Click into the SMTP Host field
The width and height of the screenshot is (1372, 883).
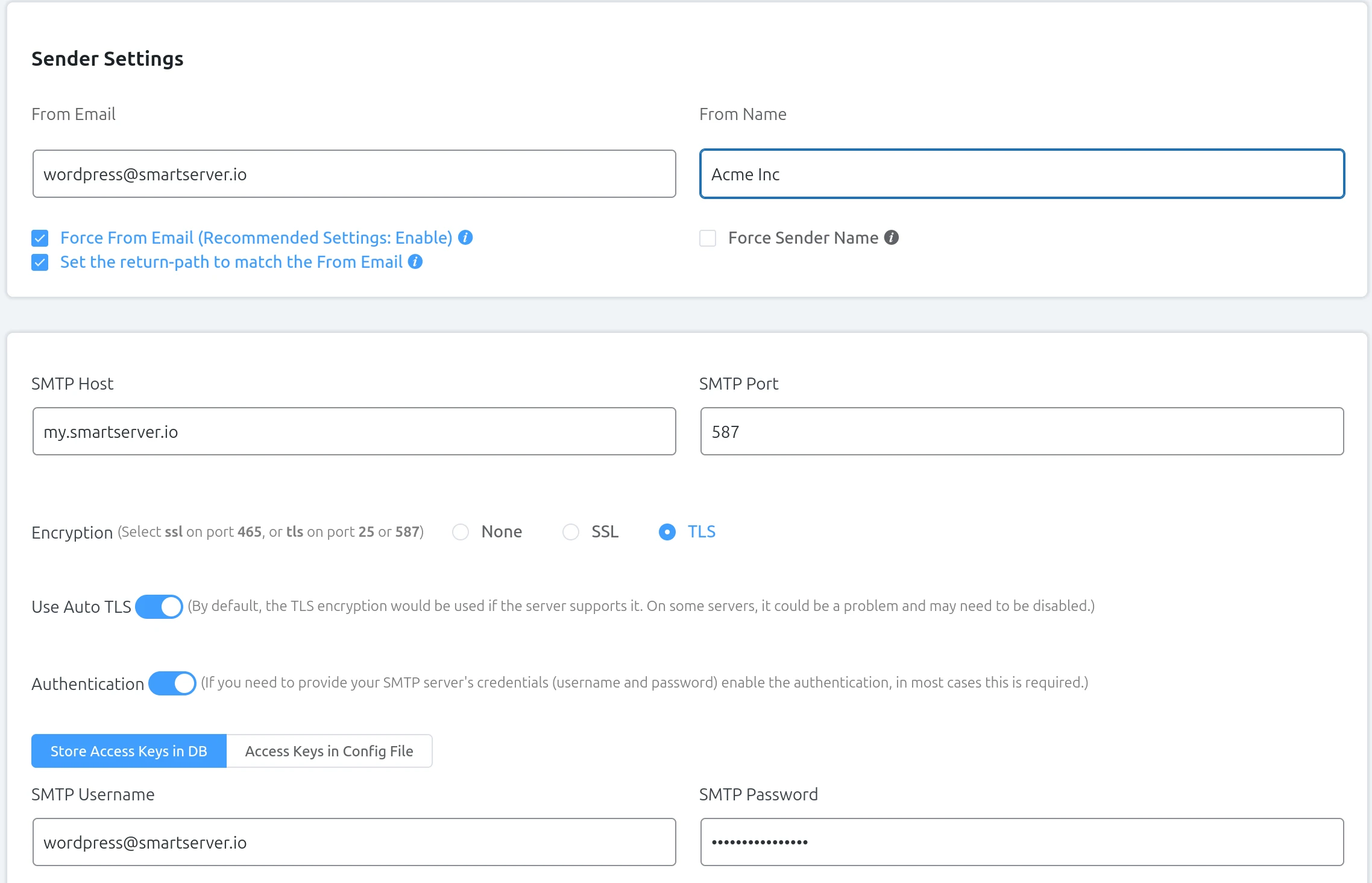tap(354, 431)
